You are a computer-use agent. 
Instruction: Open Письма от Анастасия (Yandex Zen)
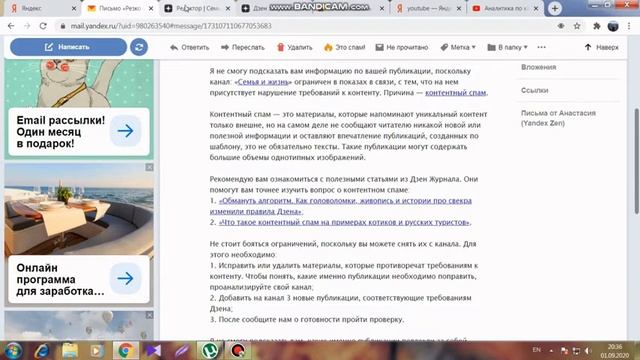click(558, 118)
